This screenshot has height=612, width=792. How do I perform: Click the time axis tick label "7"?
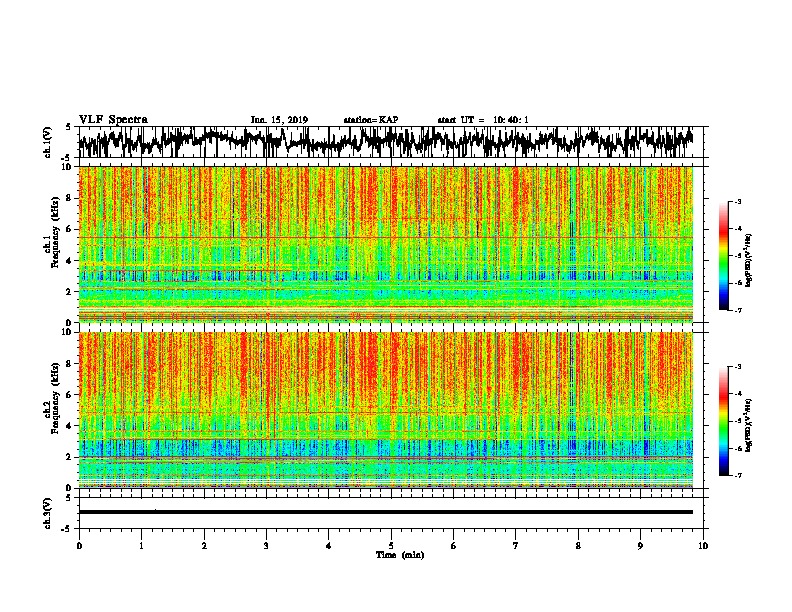point(516,546)
